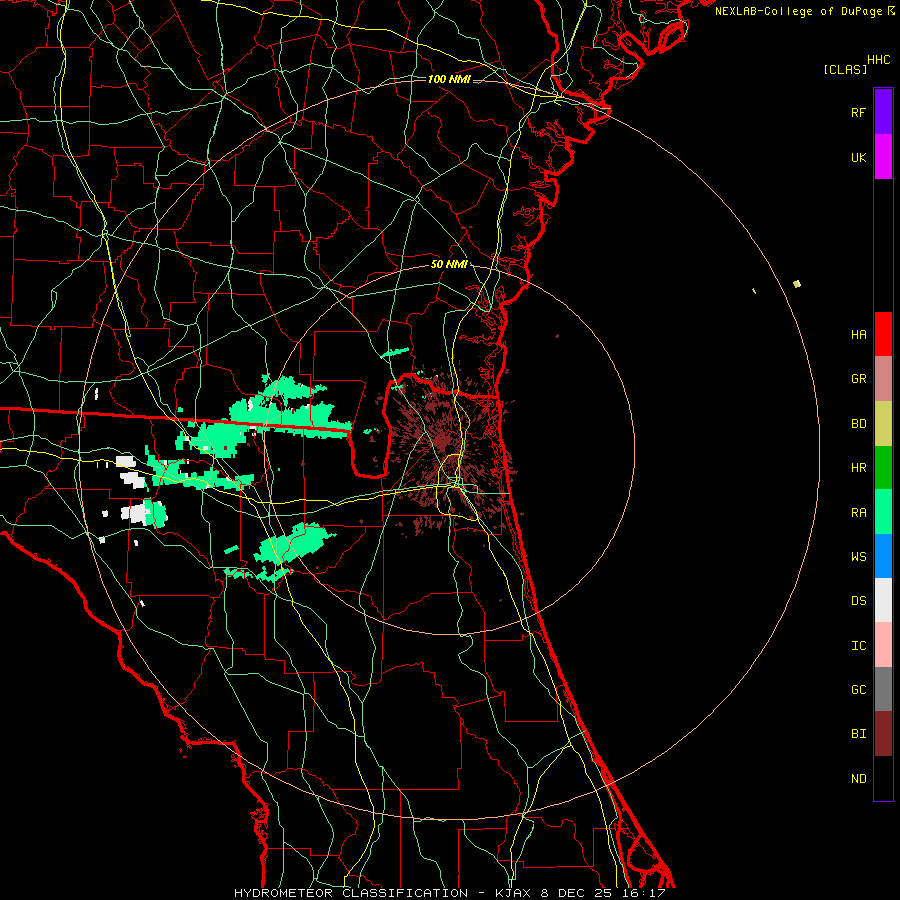Select the BD yellow legend block
The width and height of the screenshot is (900, 900).
tap(883, 424)
